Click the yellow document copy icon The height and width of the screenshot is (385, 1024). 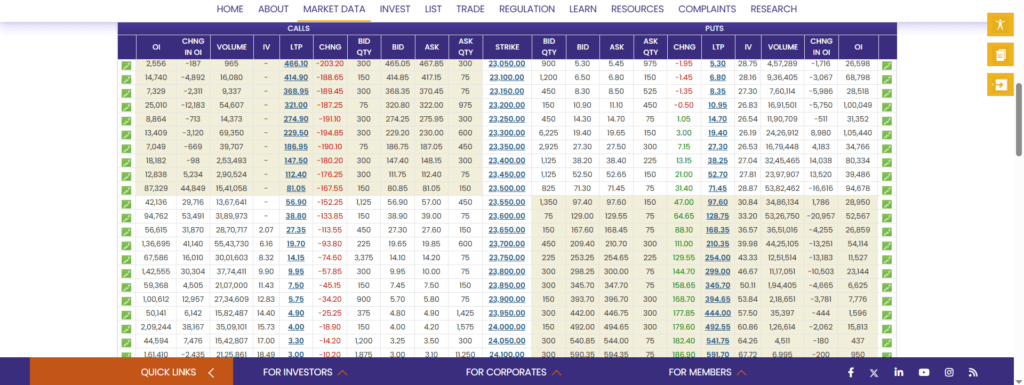pyautogui.click(x=1000, y=55)
